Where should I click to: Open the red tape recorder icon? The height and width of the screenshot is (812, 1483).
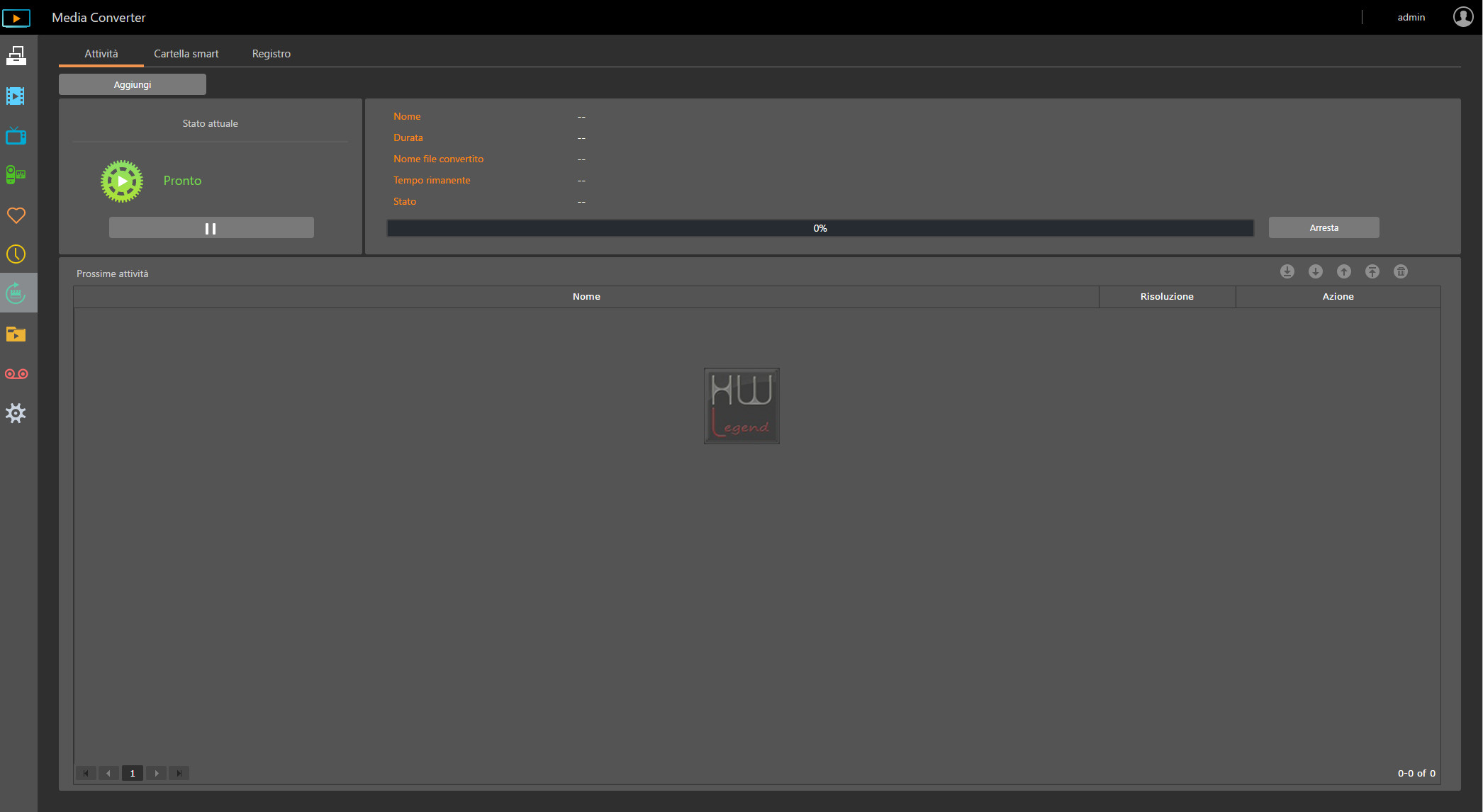pos(16,373)
